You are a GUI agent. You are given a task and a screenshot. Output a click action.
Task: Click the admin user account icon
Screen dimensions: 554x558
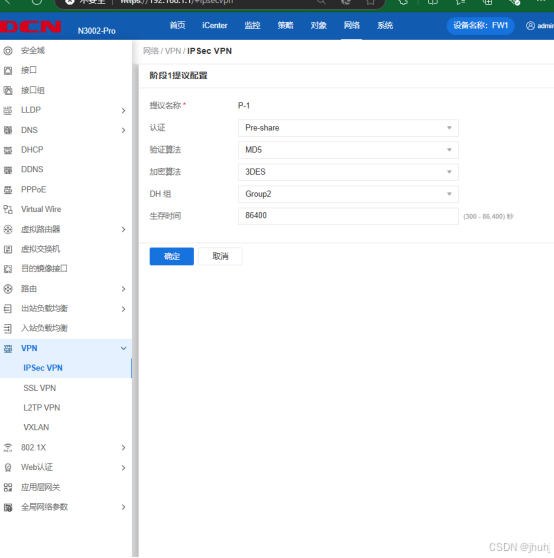click(530, 26)
